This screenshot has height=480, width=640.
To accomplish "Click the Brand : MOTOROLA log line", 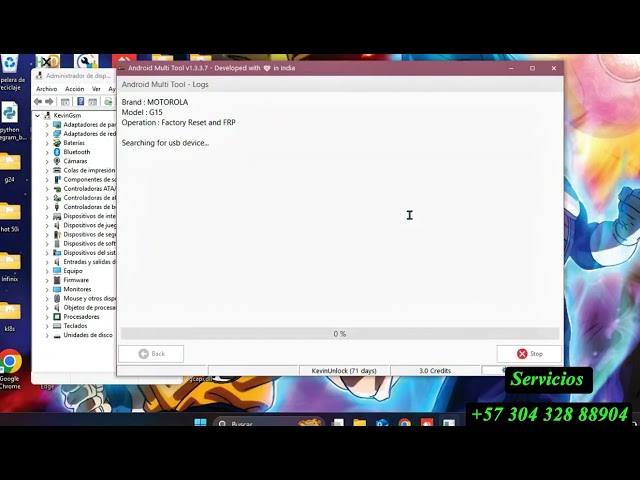I will pyautogui.click(x=155, y=102).
